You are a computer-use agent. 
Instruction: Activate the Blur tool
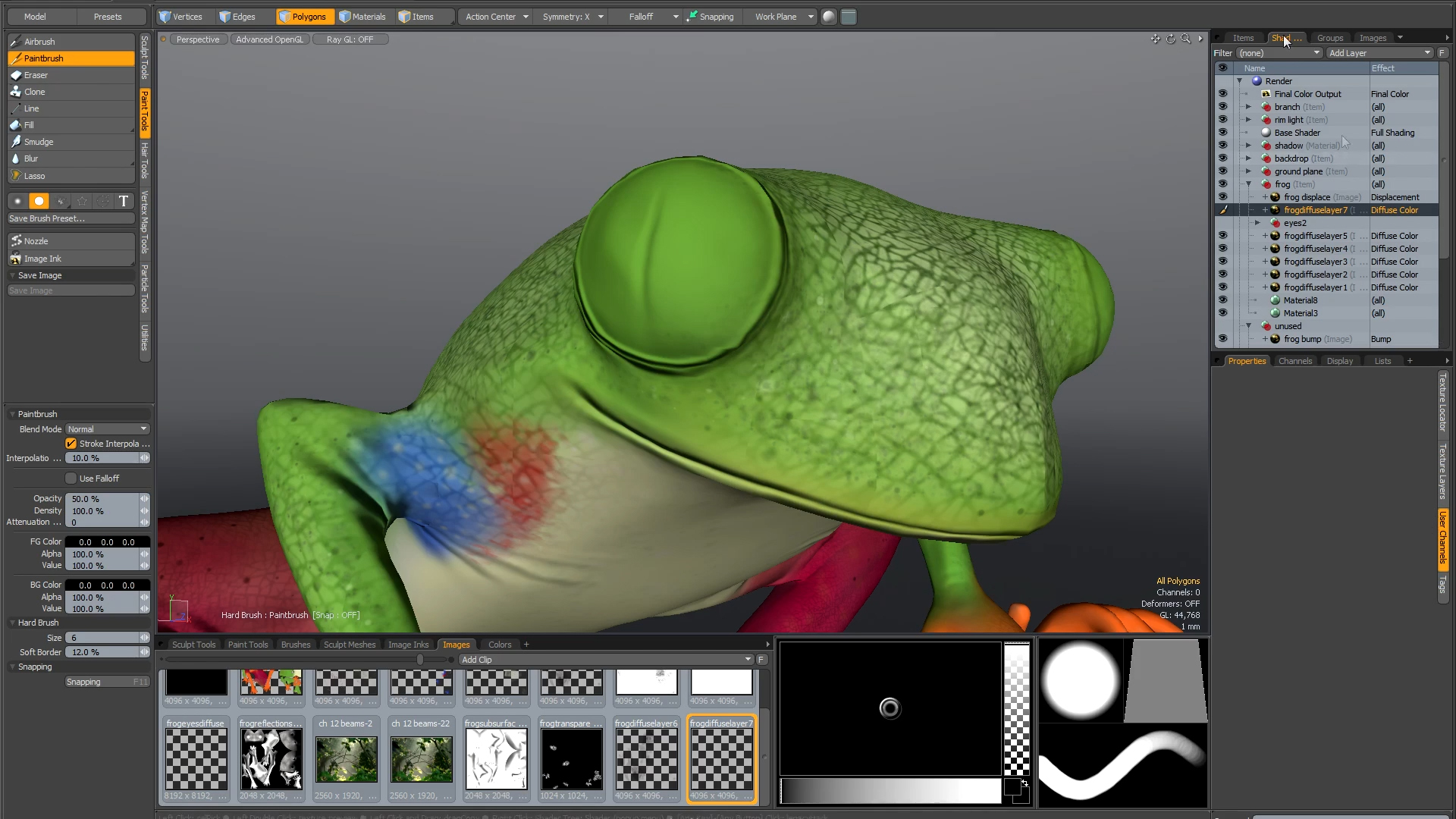(x=30, y=158)
